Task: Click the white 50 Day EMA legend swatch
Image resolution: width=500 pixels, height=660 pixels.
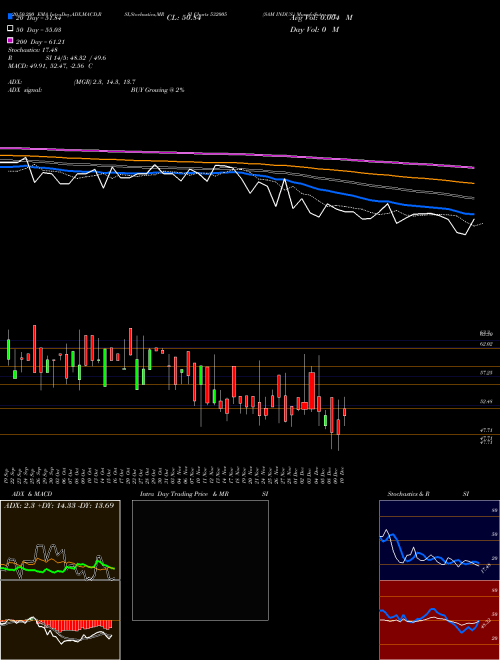Action: tap(11, 29)
